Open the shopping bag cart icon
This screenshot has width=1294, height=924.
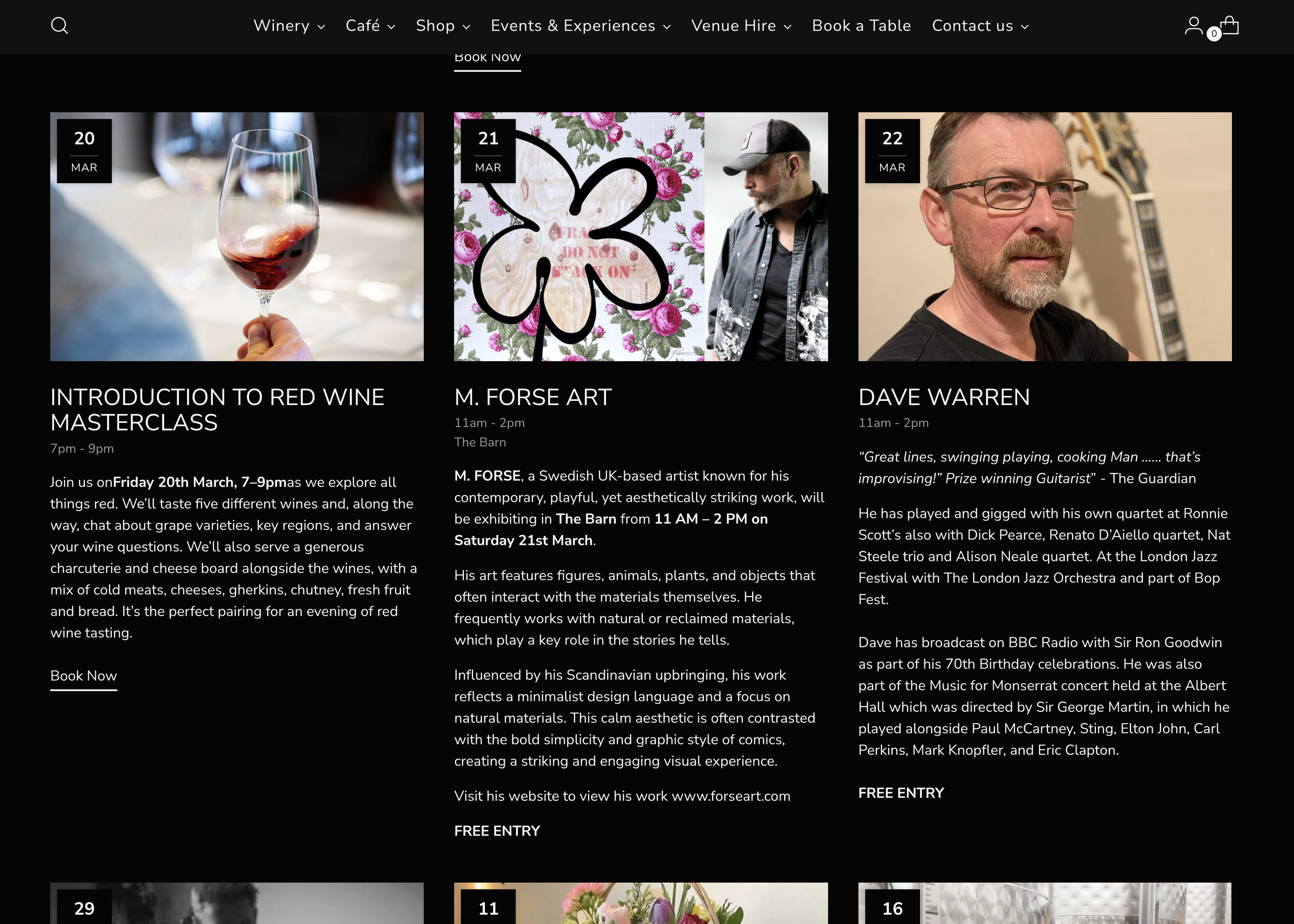1230,24
